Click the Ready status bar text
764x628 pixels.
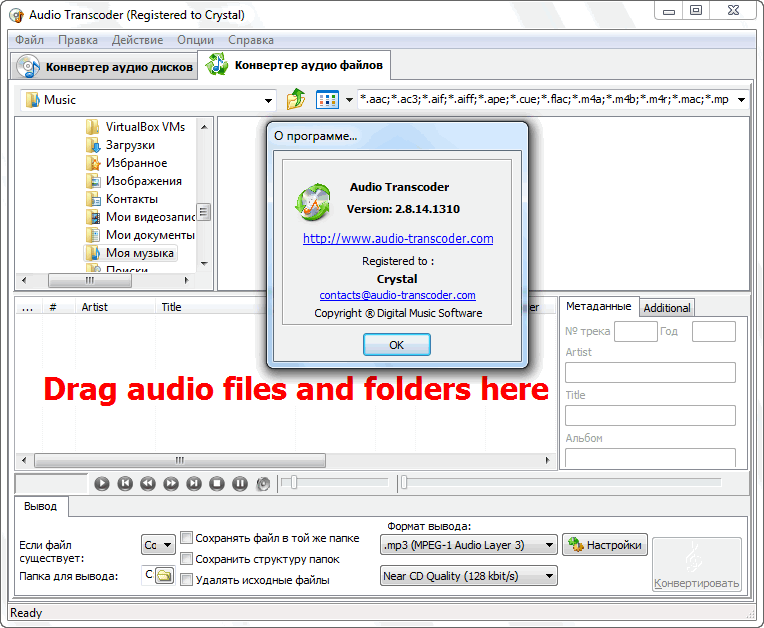pyautogui.click(x=26, y=613)
